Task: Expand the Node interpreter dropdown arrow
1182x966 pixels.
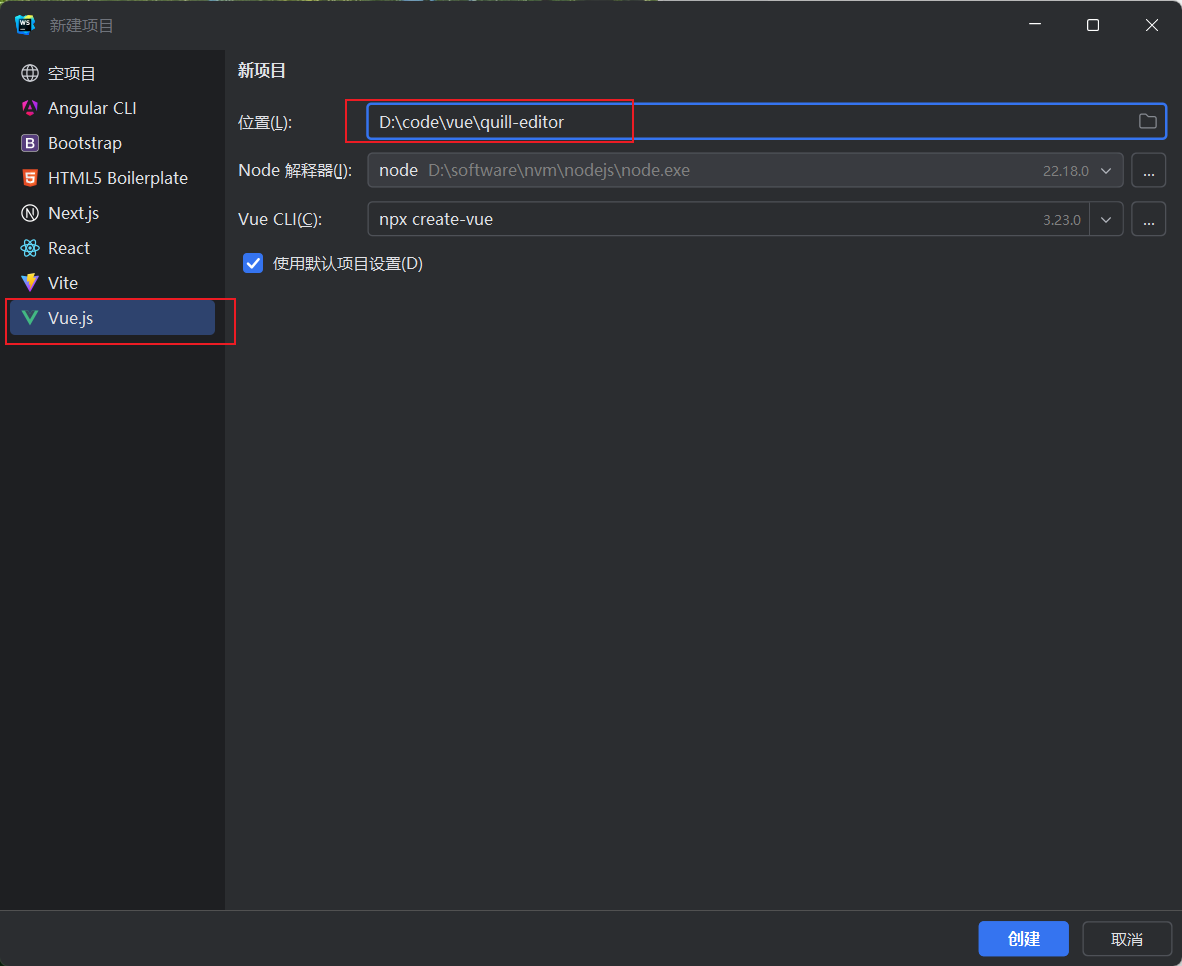Action: tap(1106, 170)
